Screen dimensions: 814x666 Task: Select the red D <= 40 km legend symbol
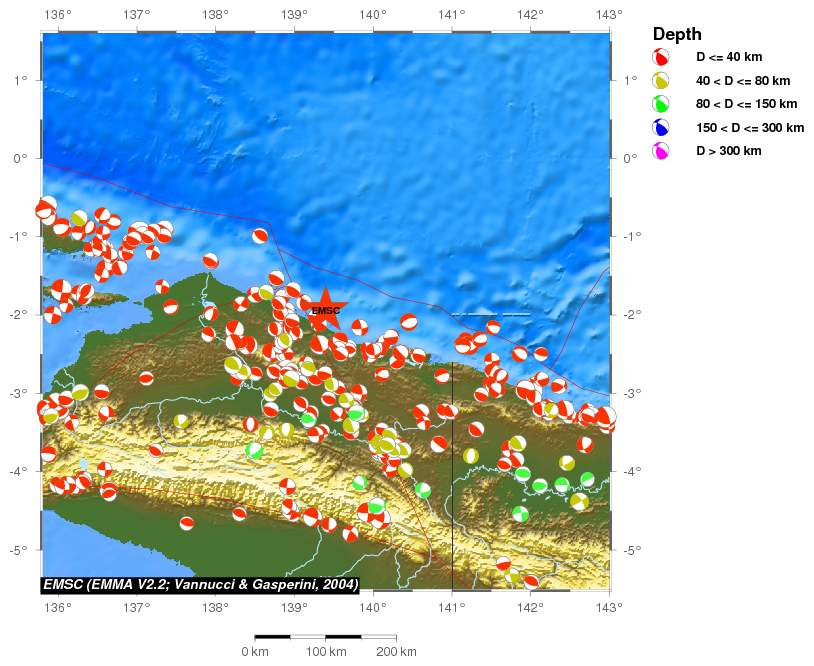pos(661,58)
